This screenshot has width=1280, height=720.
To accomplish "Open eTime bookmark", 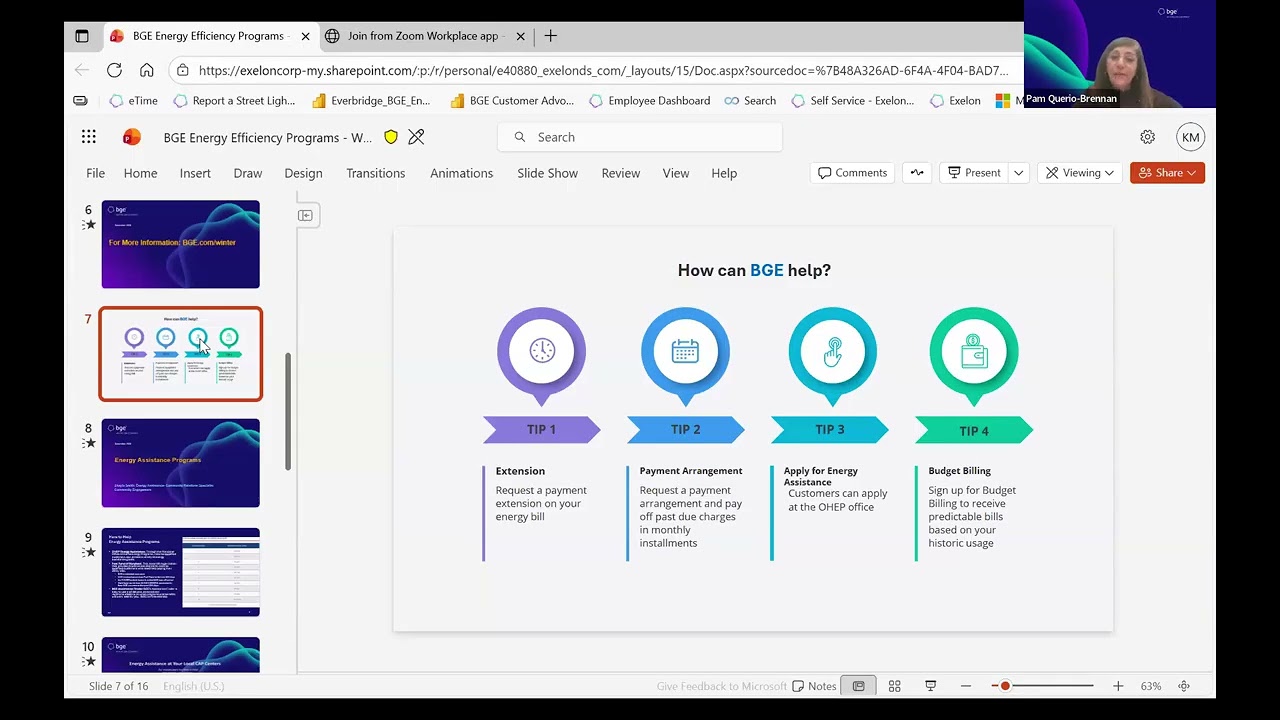I will (133, 100).
